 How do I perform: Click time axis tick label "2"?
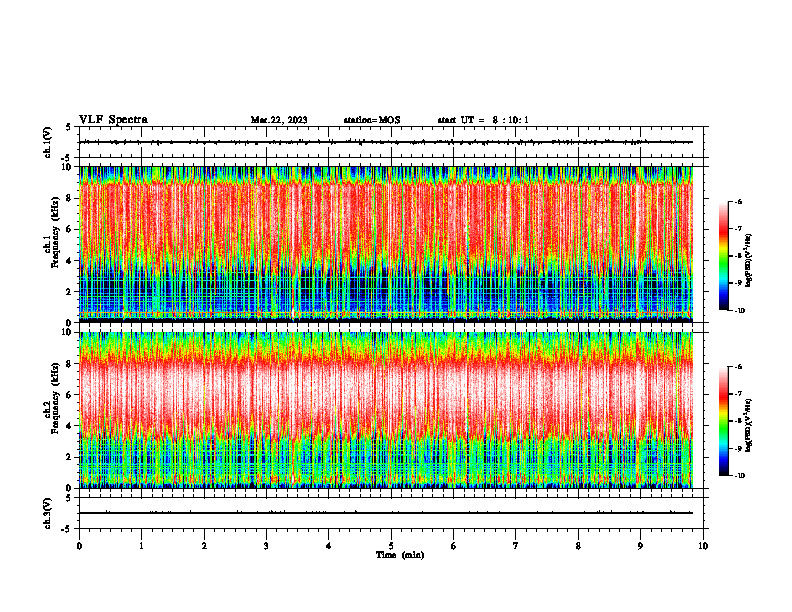(x=204, y=546)
